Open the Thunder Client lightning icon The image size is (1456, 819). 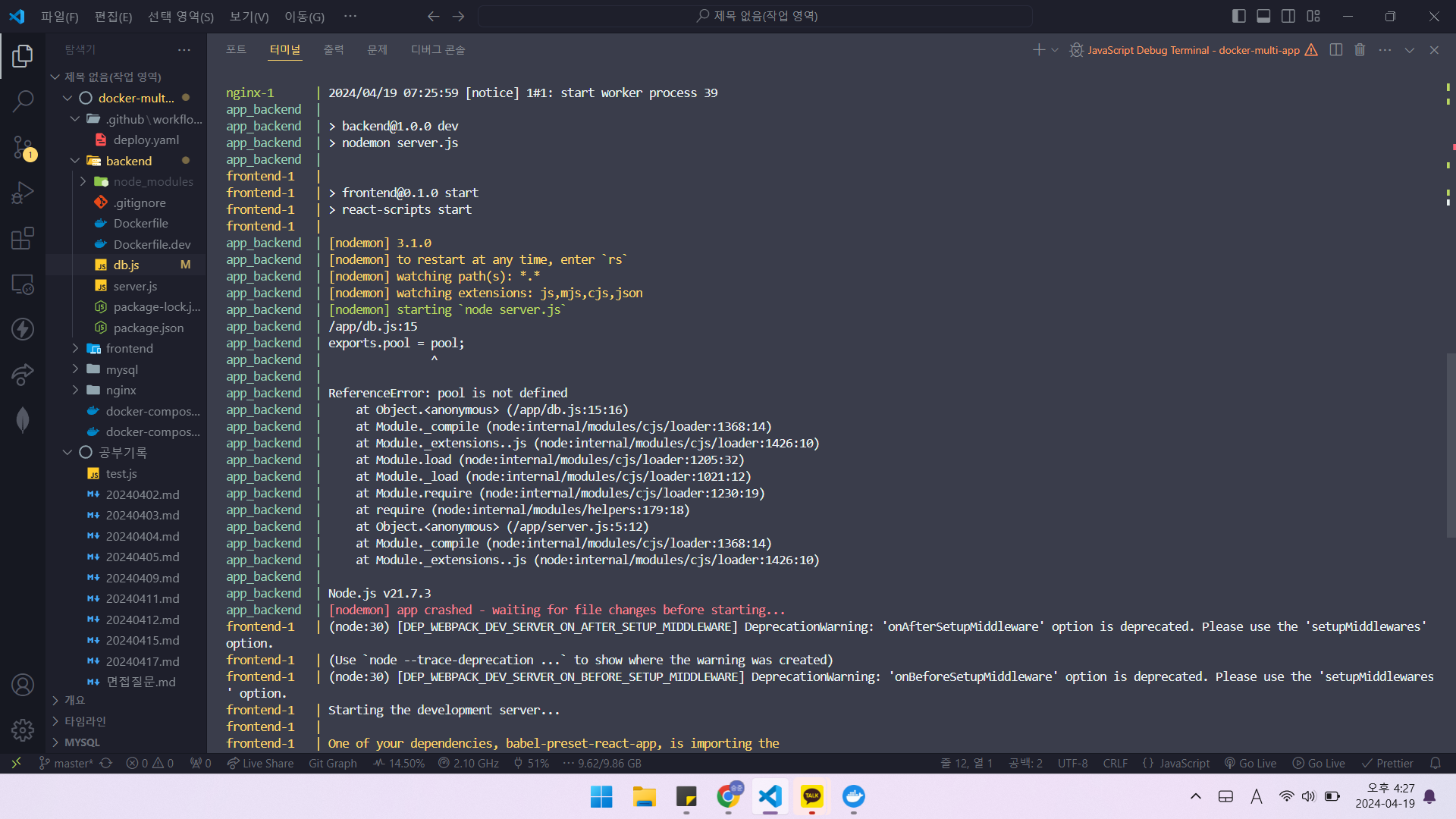click(23, 329)
